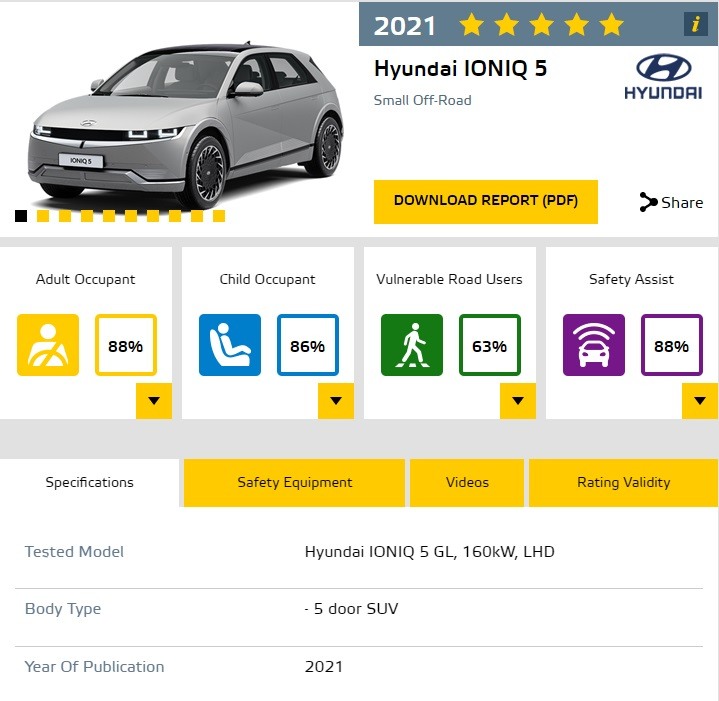Open the Videos tab

(467, 483)
